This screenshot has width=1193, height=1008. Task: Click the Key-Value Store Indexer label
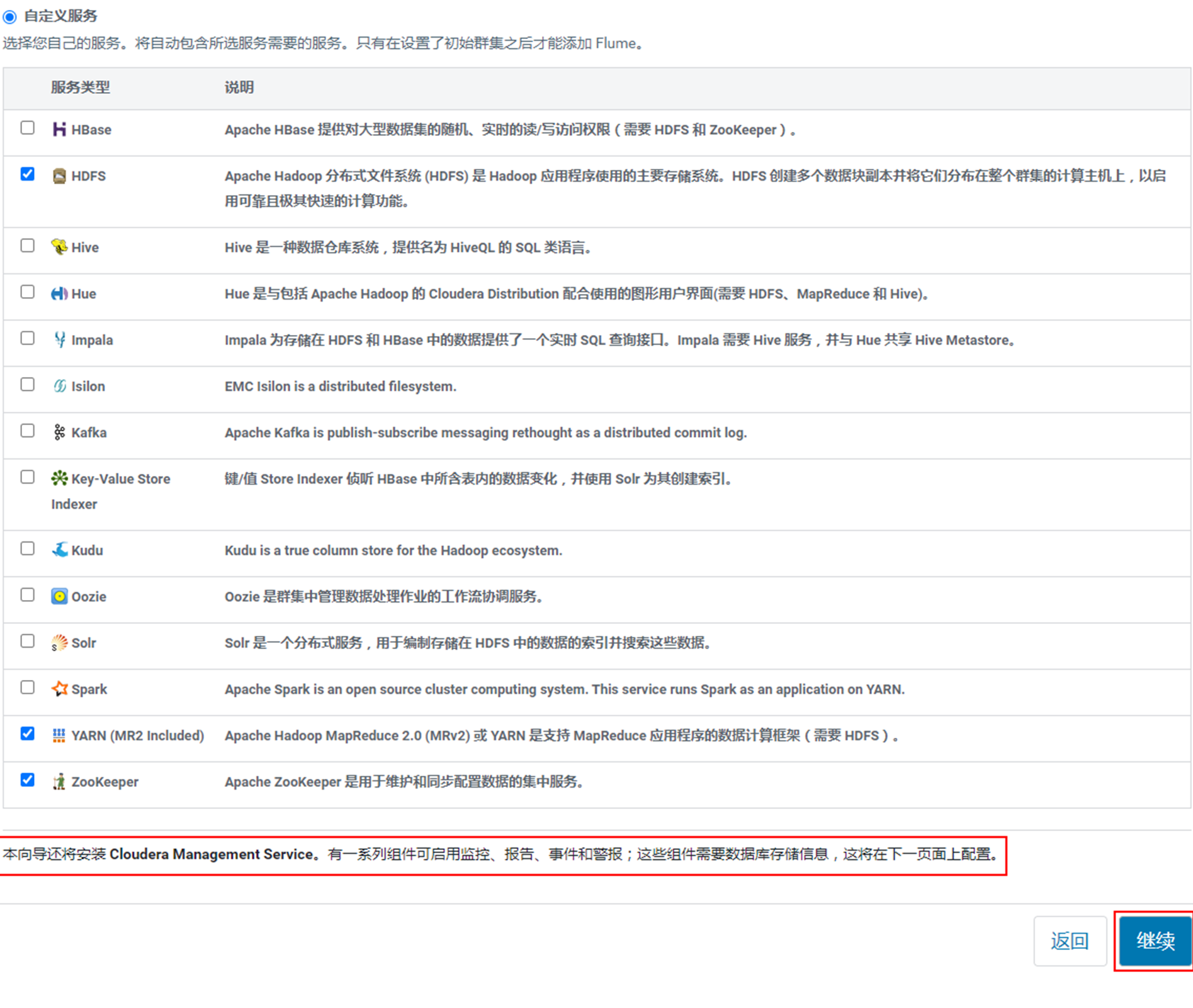pyautogui.click(x=111, y=491)
